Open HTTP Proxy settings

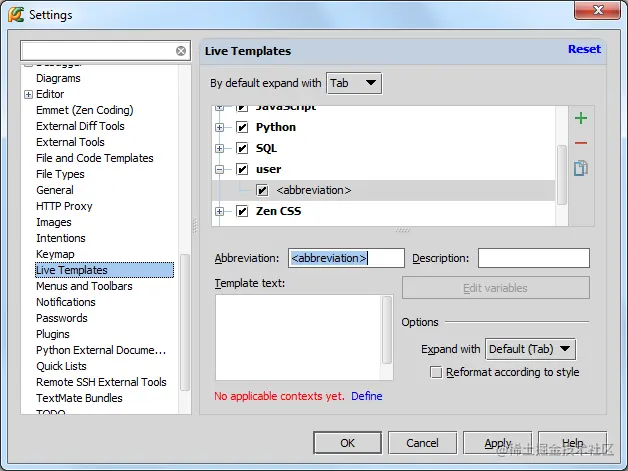pos(64,206)
